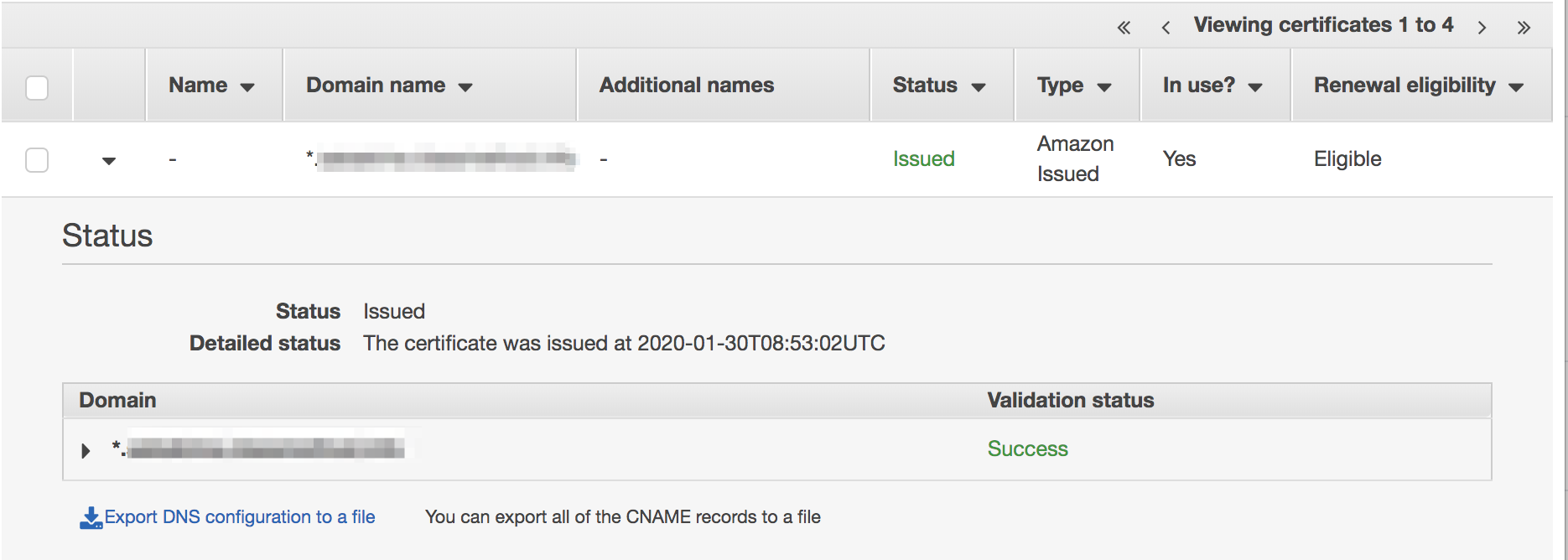Sort by Domain name column

[389, 86]
